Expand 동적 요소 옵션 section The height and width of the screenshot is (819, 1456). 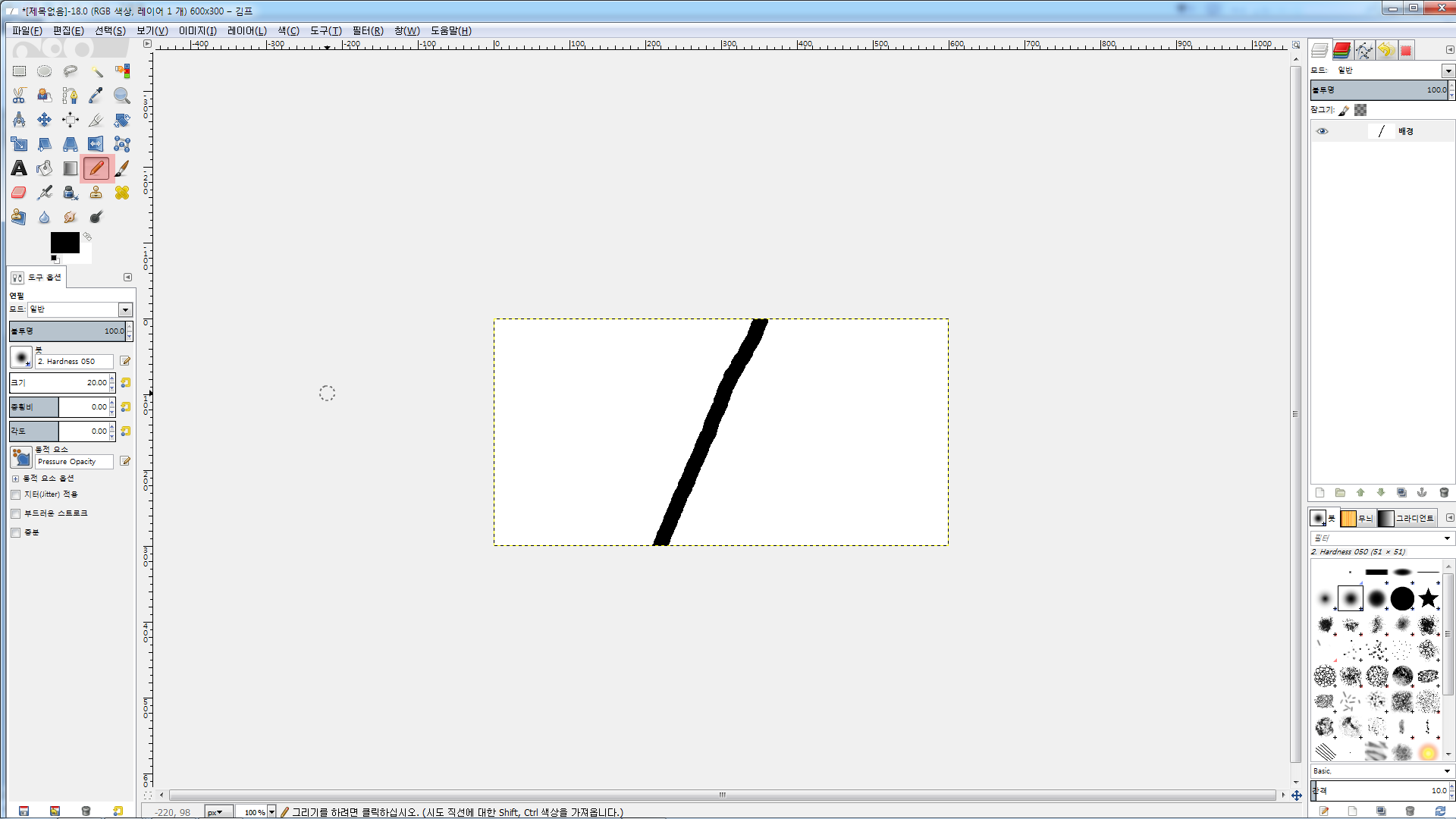[15, 479]
